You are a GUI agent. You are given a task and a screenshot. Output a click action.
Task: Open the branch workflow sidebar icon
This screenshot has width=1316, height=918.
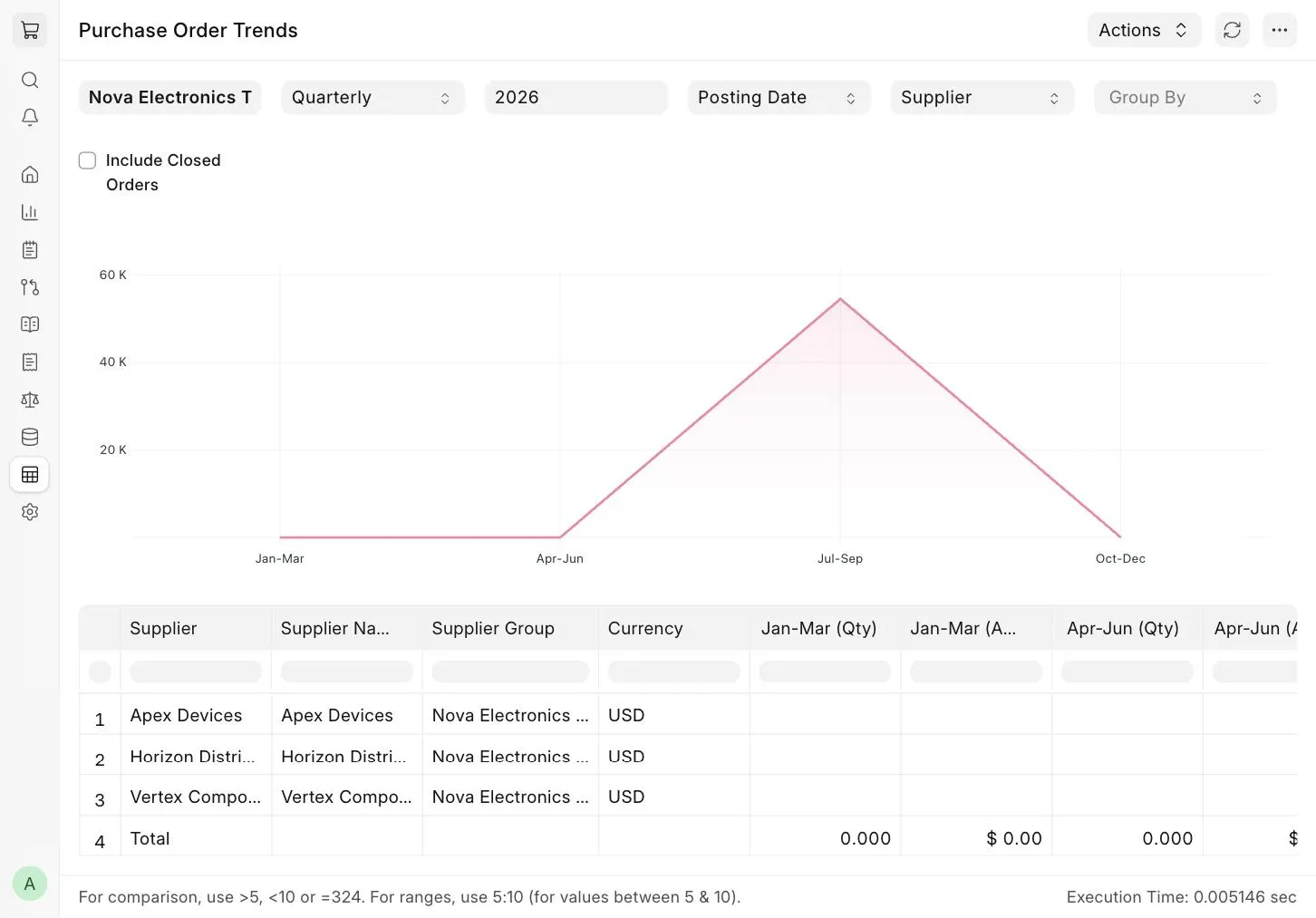pos(30,287)
